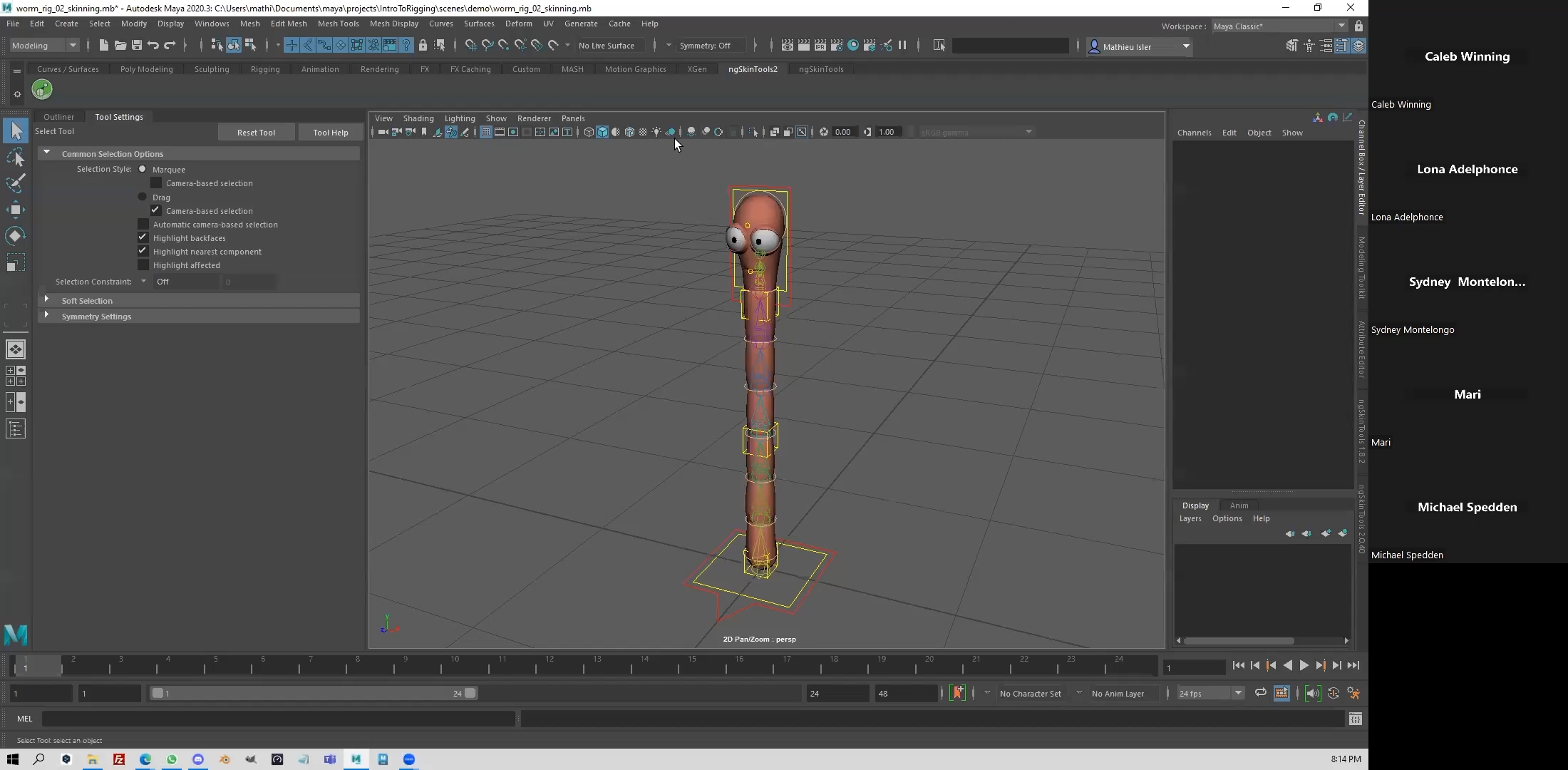Click the playback range slider bar
The height and width of the screenshot is (770, 1568).
point(314,693)
